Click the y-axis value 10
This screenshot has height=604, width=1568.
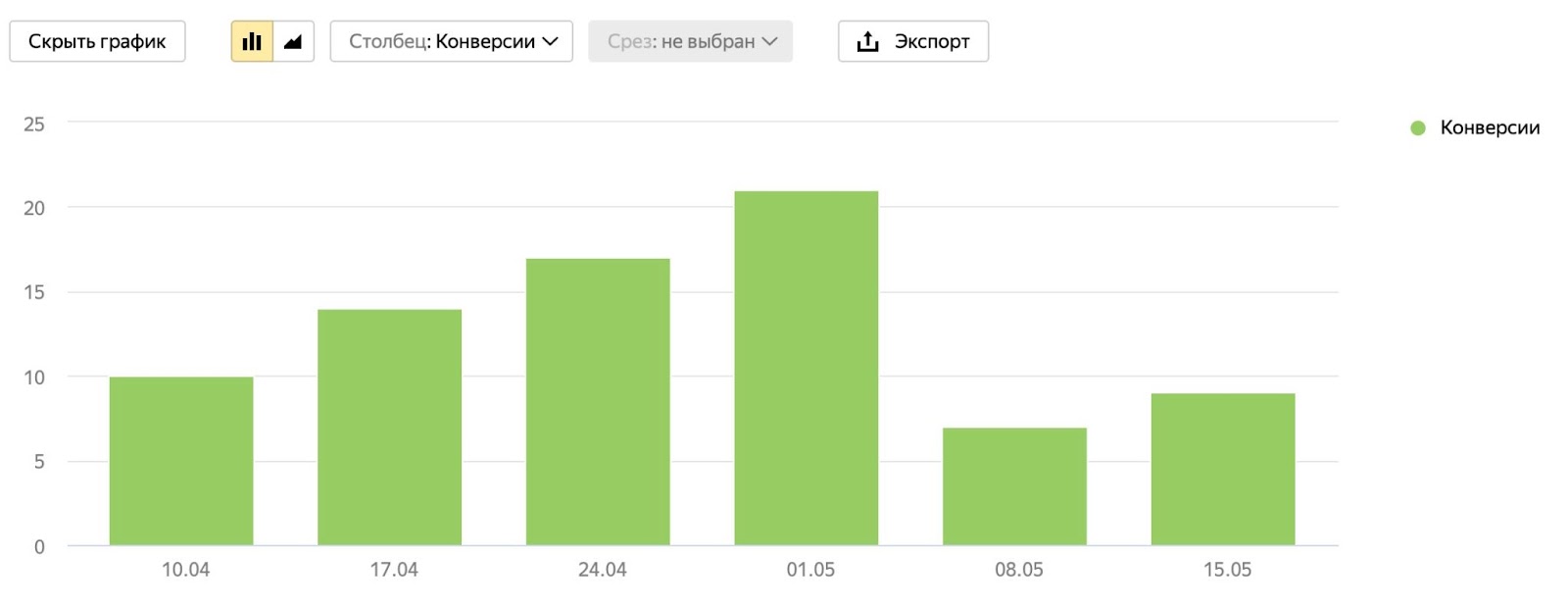click(34, 377)
